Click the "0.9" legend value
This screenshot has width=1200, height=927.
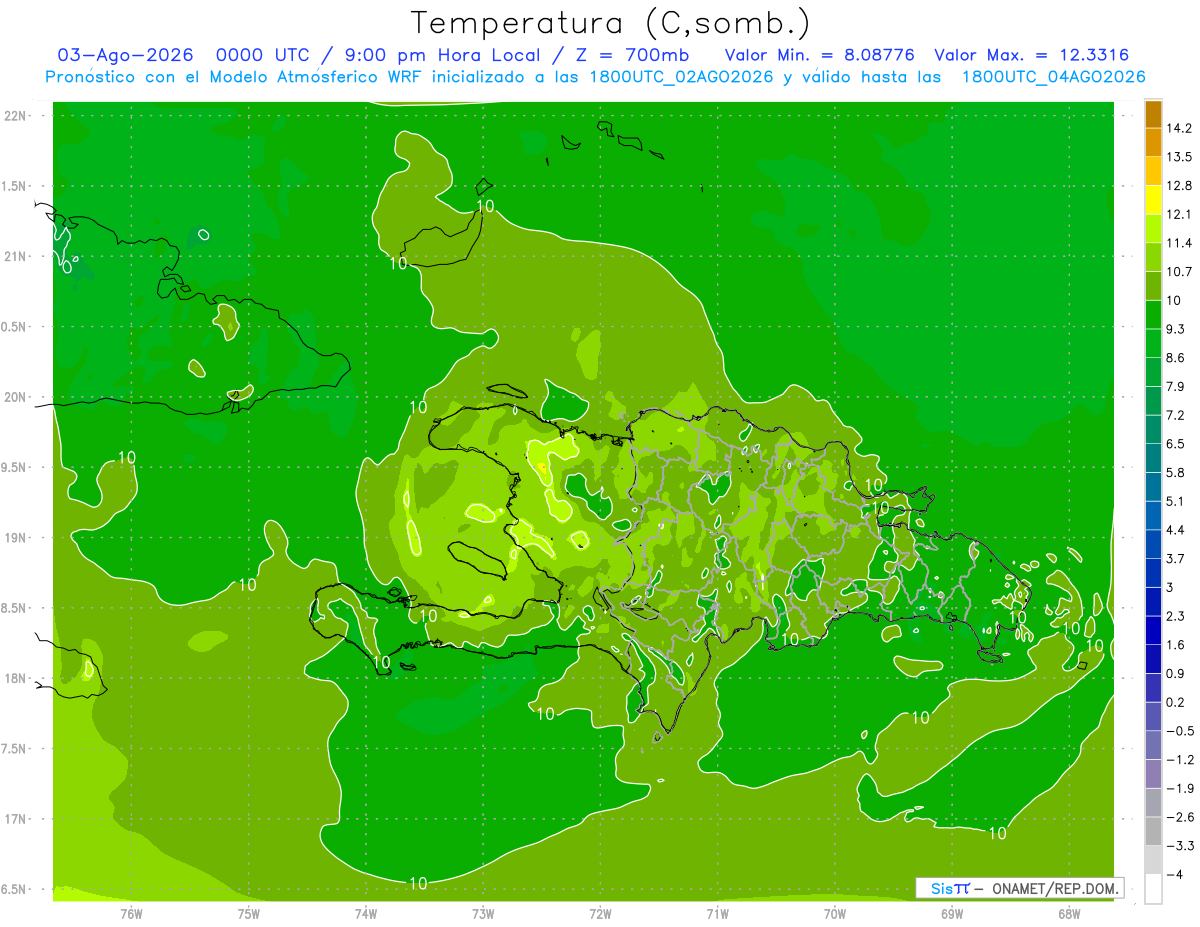tap(1175, 674)
